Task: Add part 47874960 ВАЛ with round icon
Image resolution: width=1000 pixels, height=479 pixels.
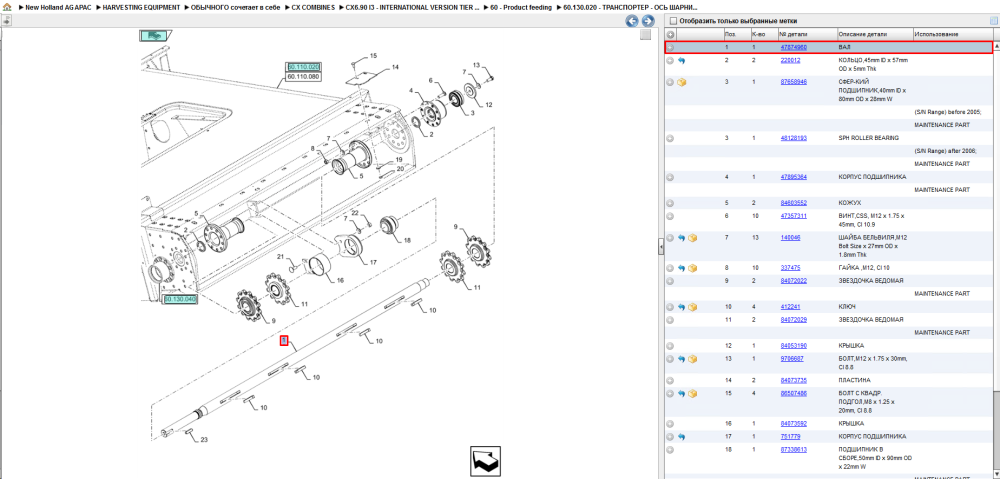Action: 670,48
